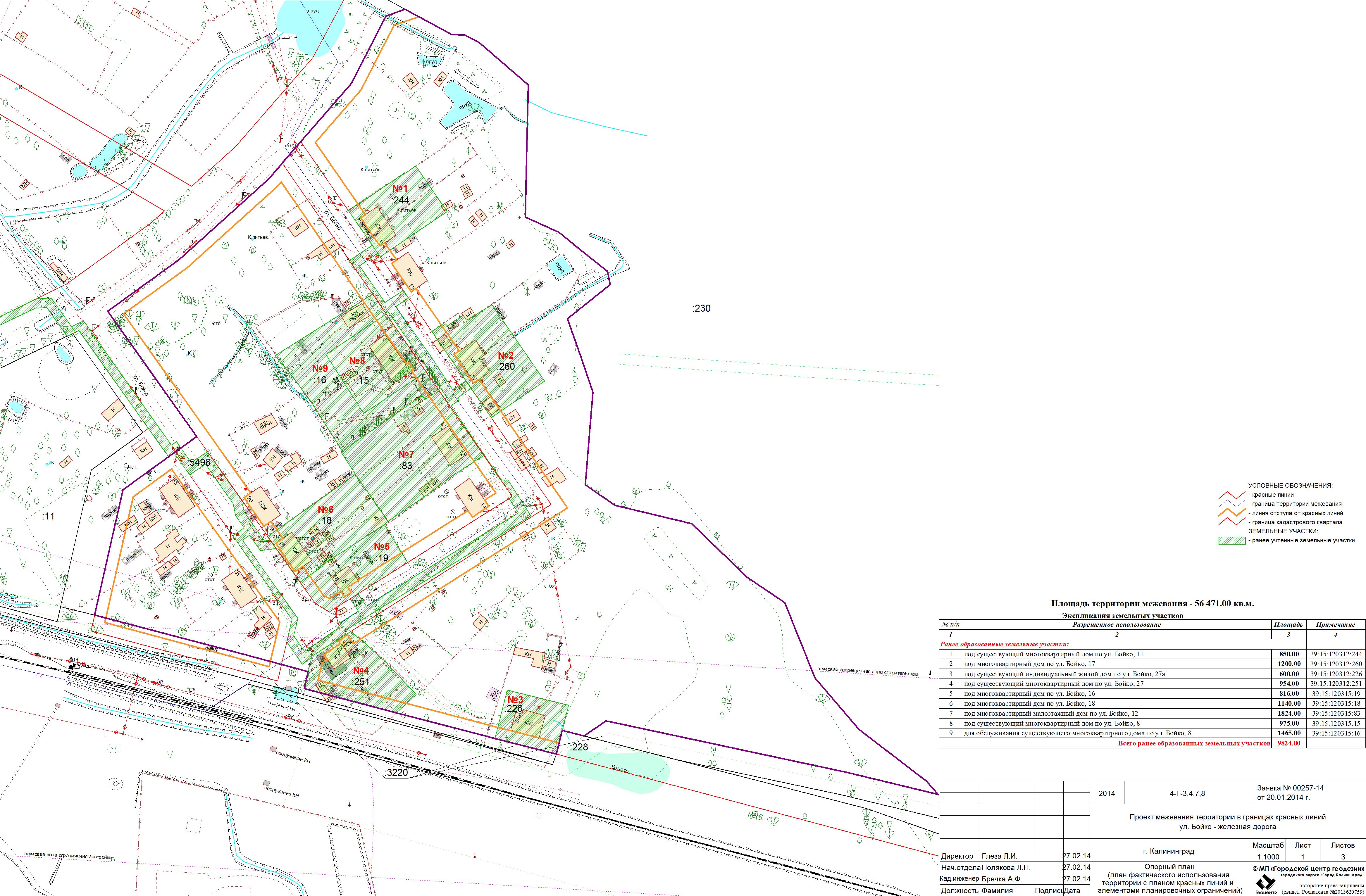Click the green hatched legend swatch
The width and height of the screenshot is (1366, 896).
coord(1232,540)
